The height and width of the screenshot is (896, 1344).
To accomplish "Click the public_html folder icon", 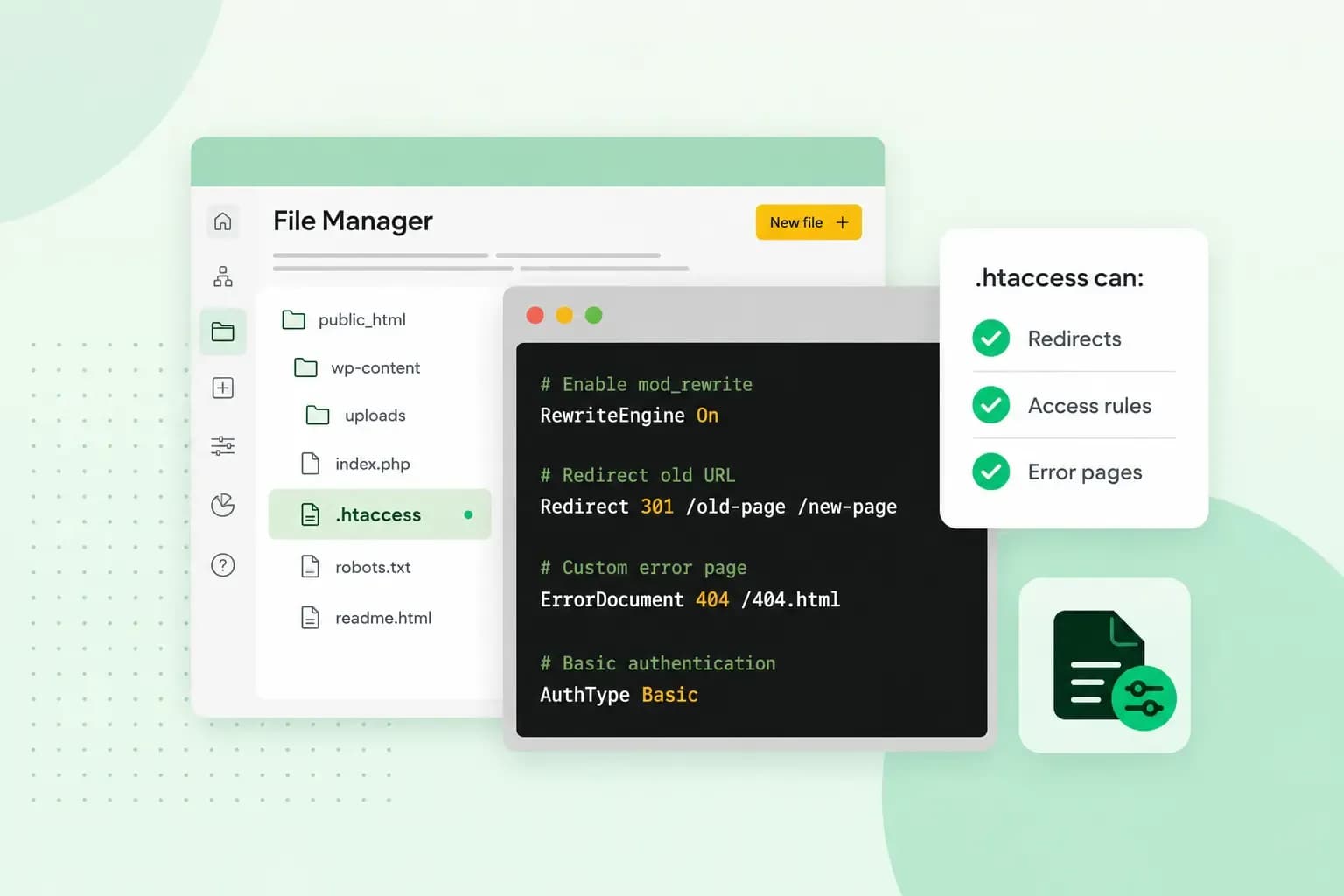I will click(x=294, y=319).
